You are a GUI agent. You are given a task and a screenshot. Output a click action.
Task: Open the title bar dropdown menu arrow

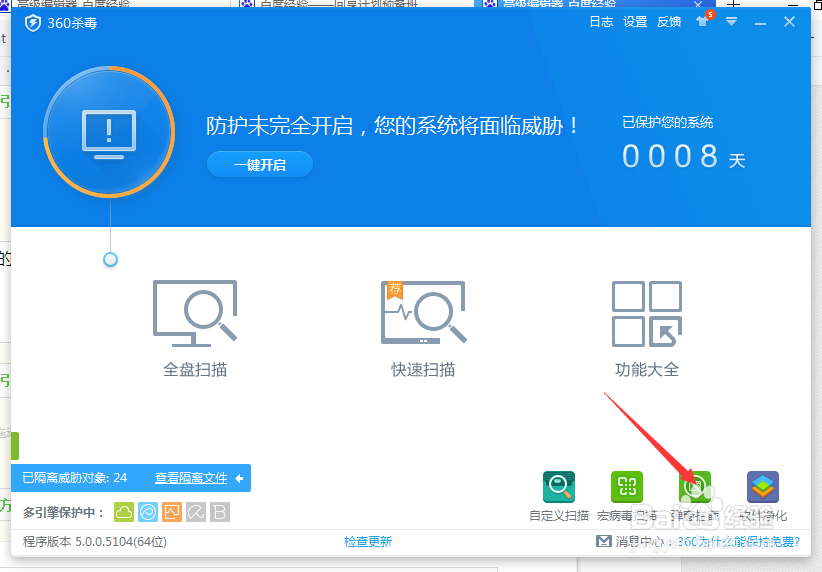[x=732, y=21]
